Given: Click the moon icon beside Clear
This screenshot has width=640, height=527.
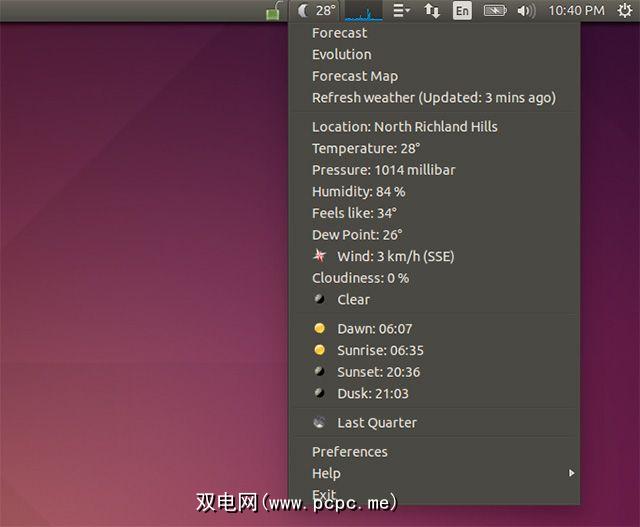Looking at the screenshot, I should [x=319, y=299].
